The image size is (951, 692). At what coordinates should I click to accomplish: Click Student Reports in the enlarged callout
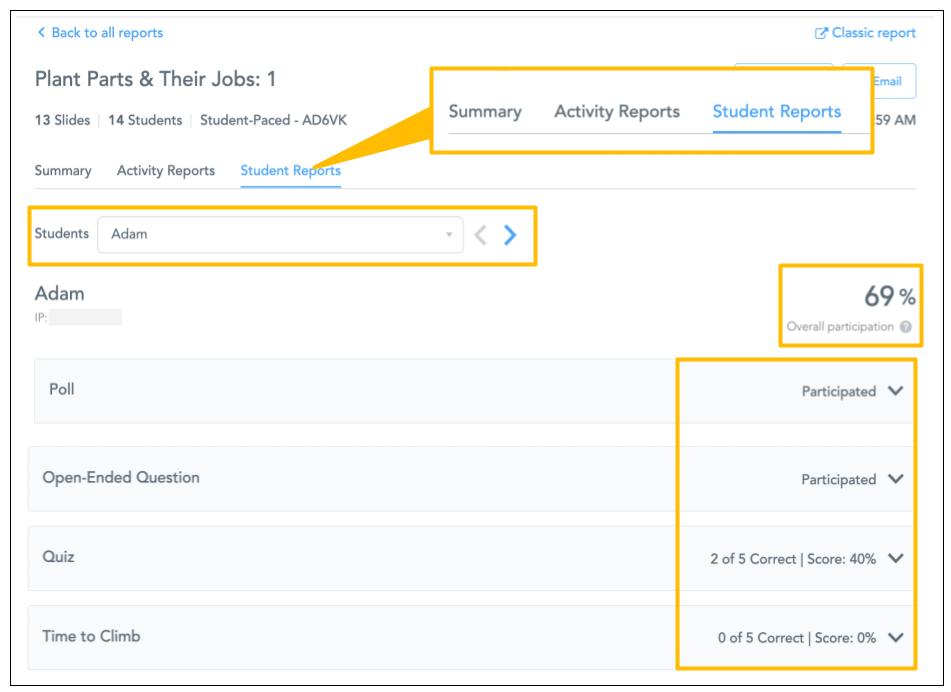coord(776,112)
